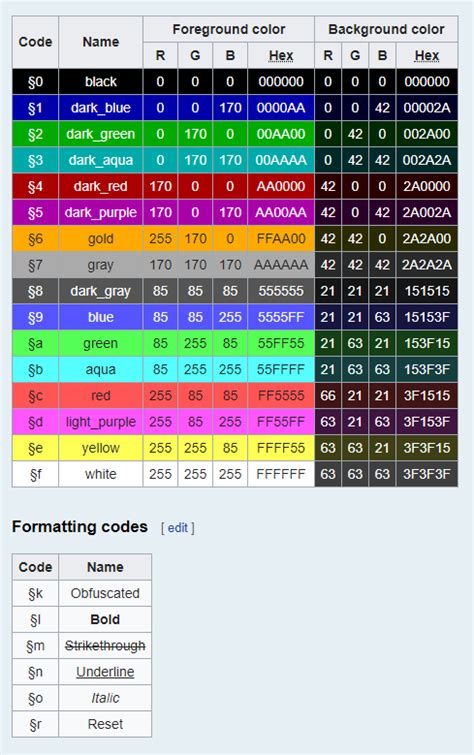Select the §r formatting code
Viewport: 474px width, 755px height.
(x=35, y=724)
